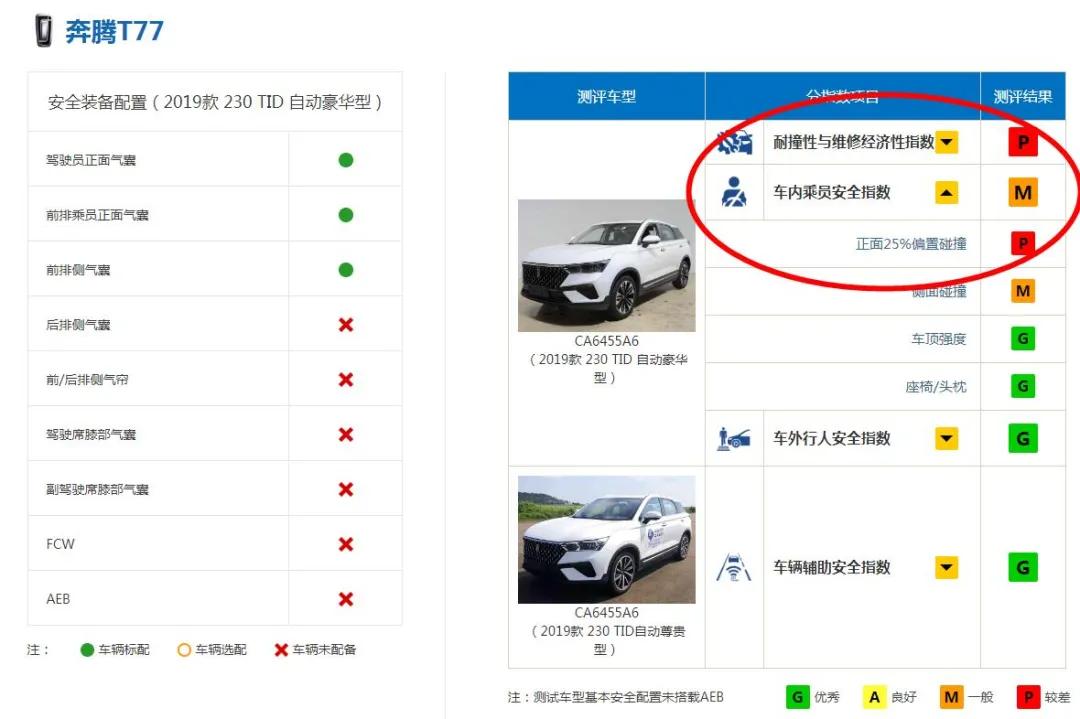Click the green dot for 驾驶员正面气囊

tap(344, 160)
